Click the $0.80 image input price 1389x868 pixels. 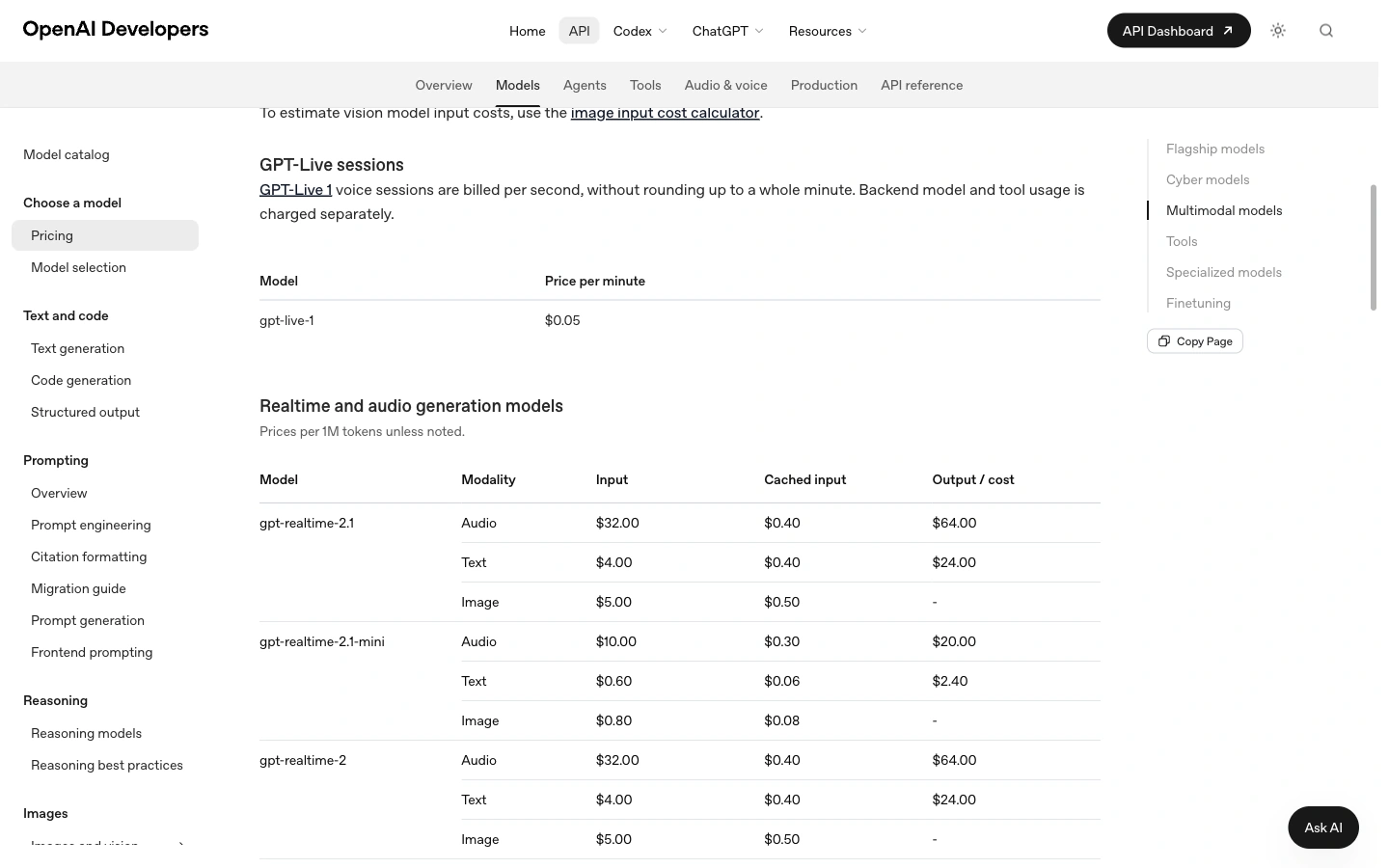613,720
